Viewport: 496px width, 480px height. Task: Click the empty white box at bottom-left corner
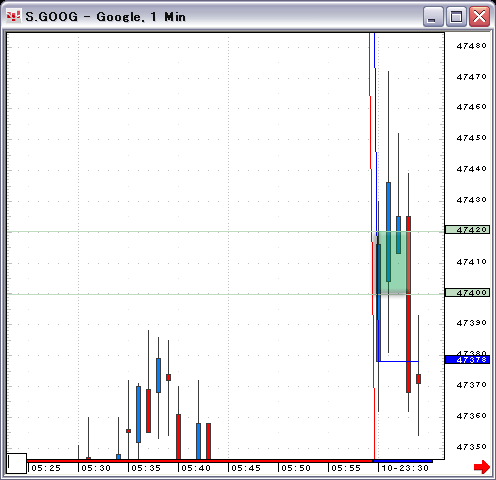[x=17, y=463]
